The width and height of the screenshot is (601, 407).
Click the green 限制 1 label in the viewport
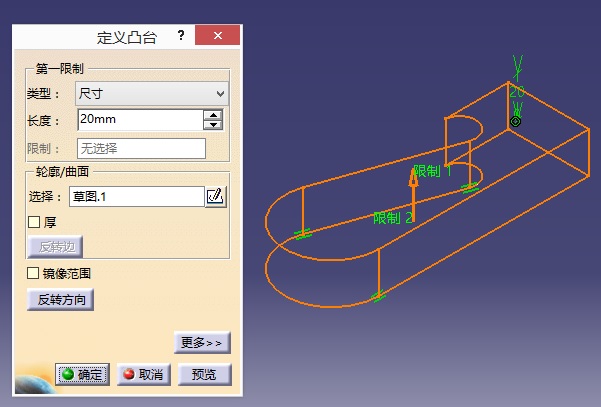click(x=433, y=171)
